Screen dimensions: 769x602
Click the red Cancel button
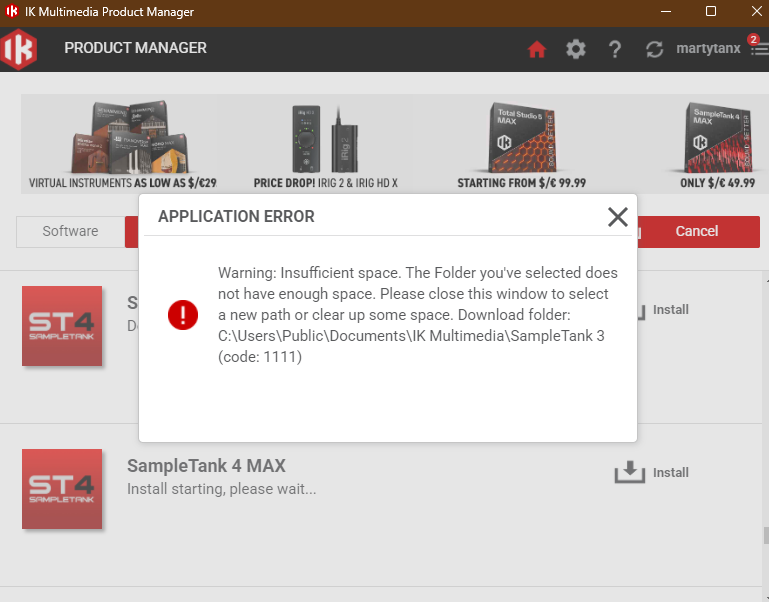pyautogui.click(x=696, y=231)
